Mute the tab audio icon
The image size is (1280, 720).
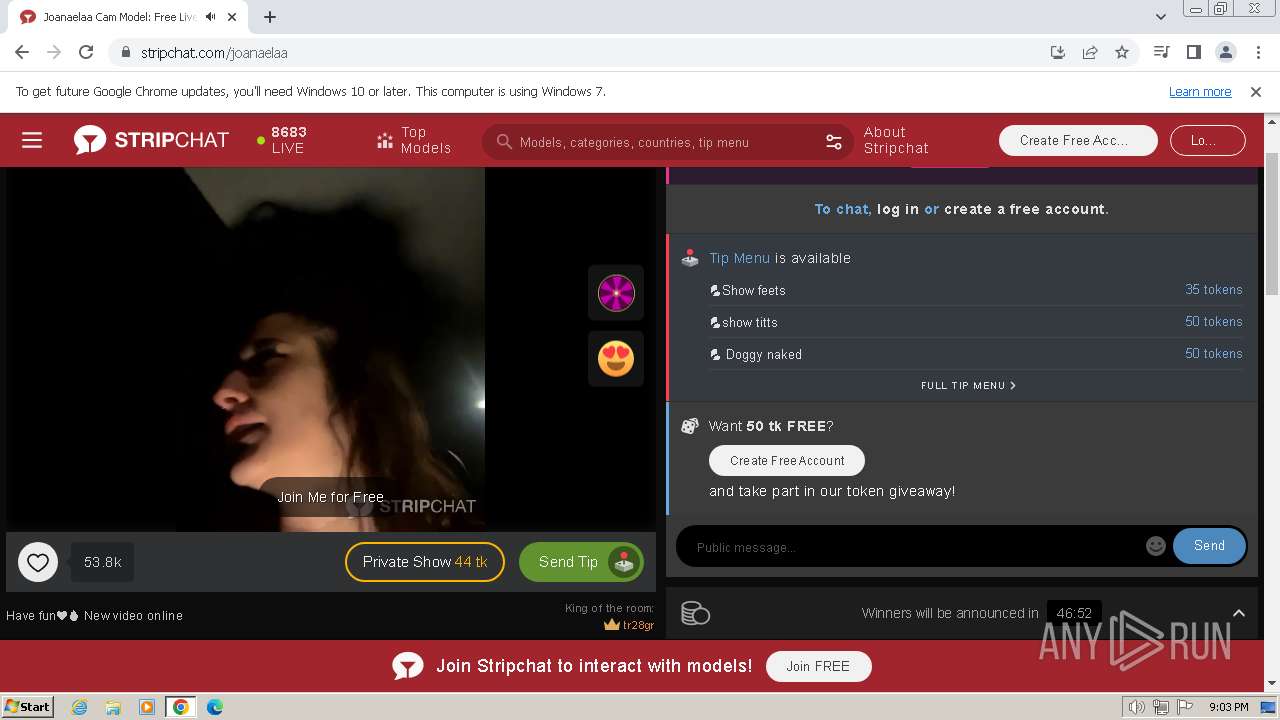211,17
